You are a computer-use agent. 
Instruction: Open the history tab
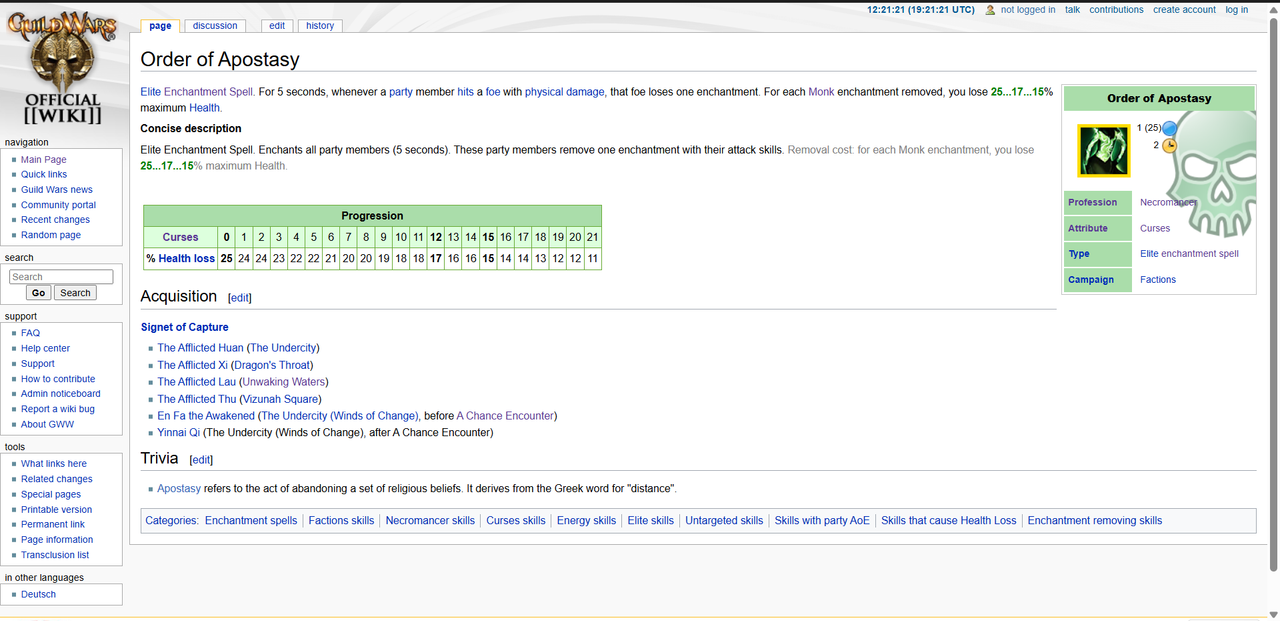click(x=320, y=26)
